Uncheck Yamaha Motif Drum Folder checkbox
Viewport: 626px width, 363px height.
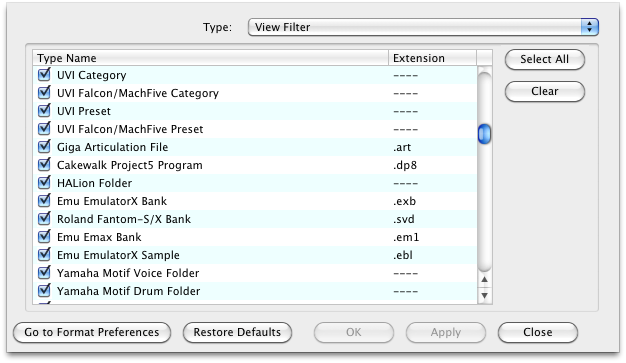pos(44,290)
